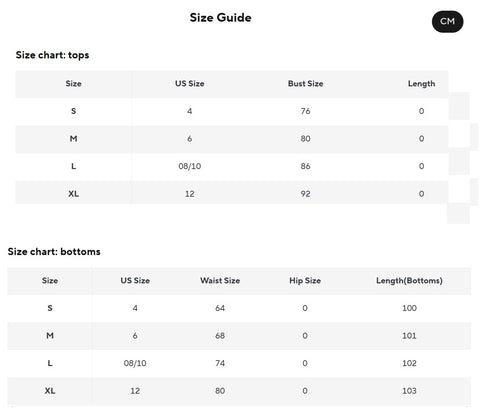This screenshot has width=480, height=419.
Task: Click the Waist Size column header
Action: [x=220, y=281]
